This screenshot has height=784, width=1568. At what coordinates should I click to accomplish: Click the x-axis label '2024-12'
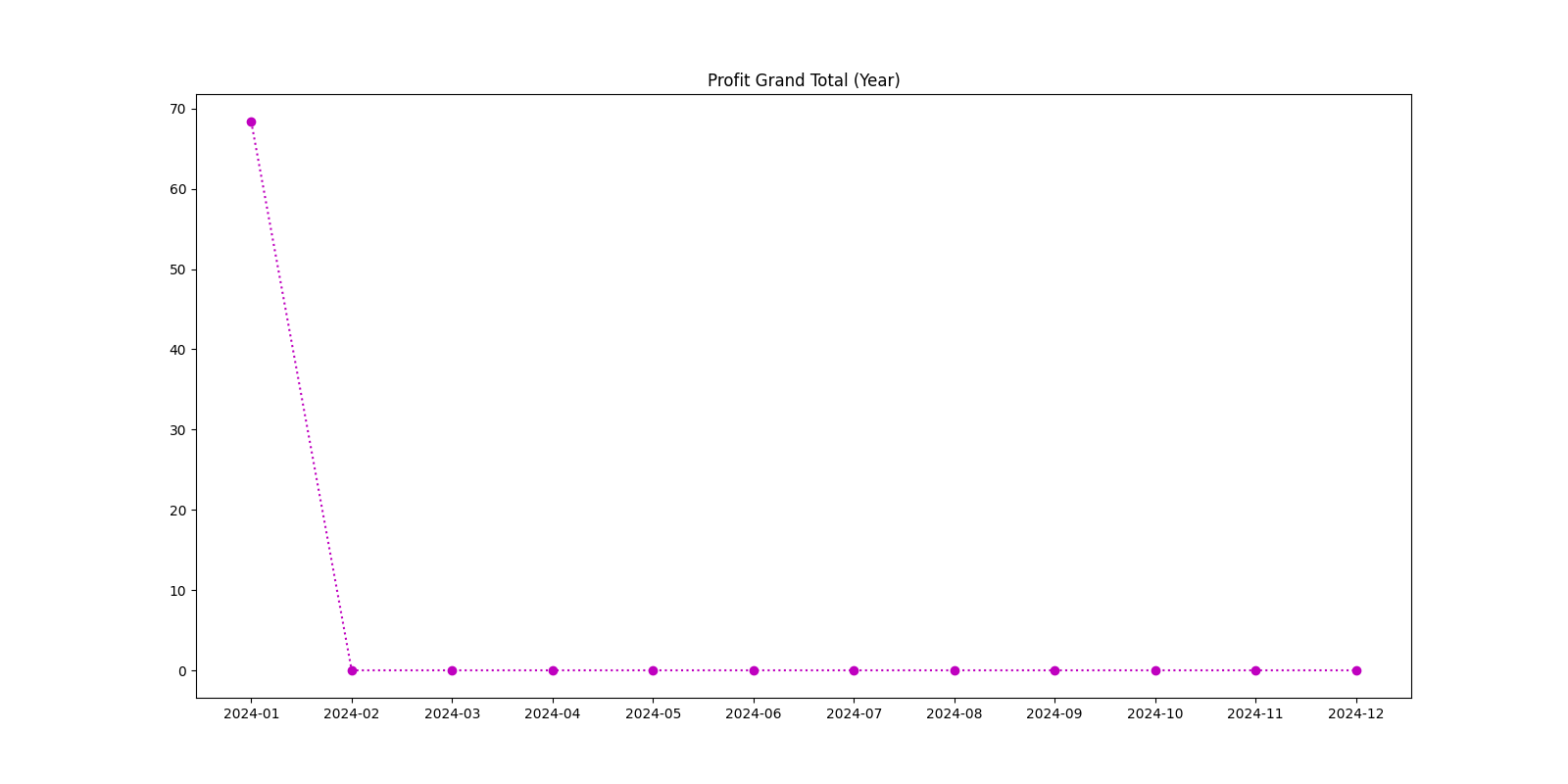coord(1356,713)
